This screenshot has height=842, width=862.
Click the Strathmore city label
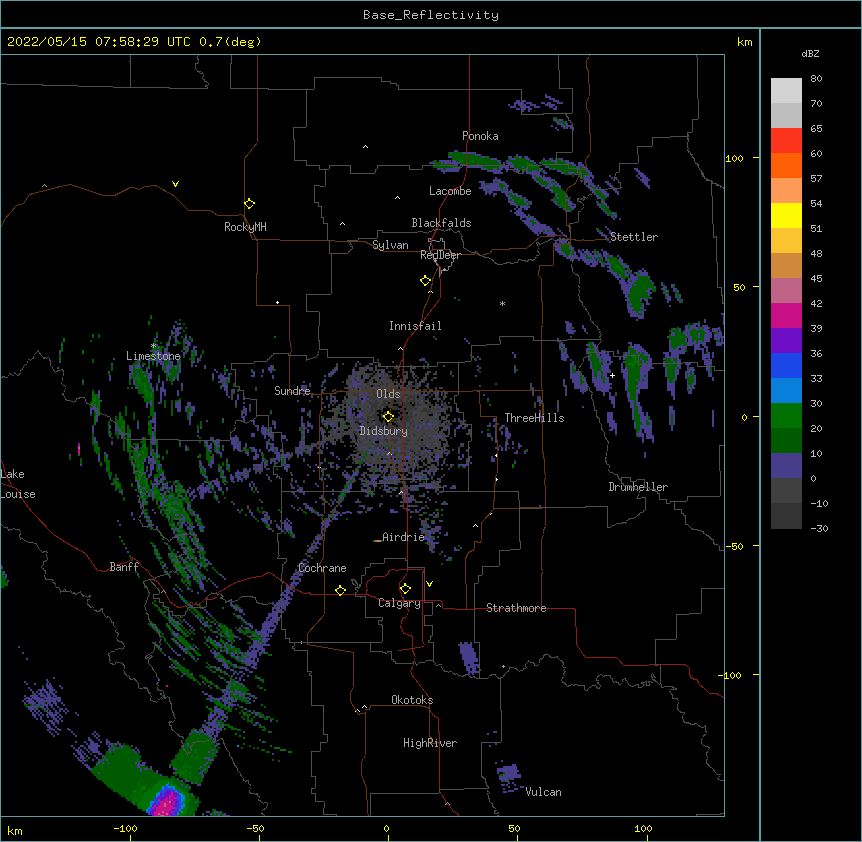(x=516, y=608)
